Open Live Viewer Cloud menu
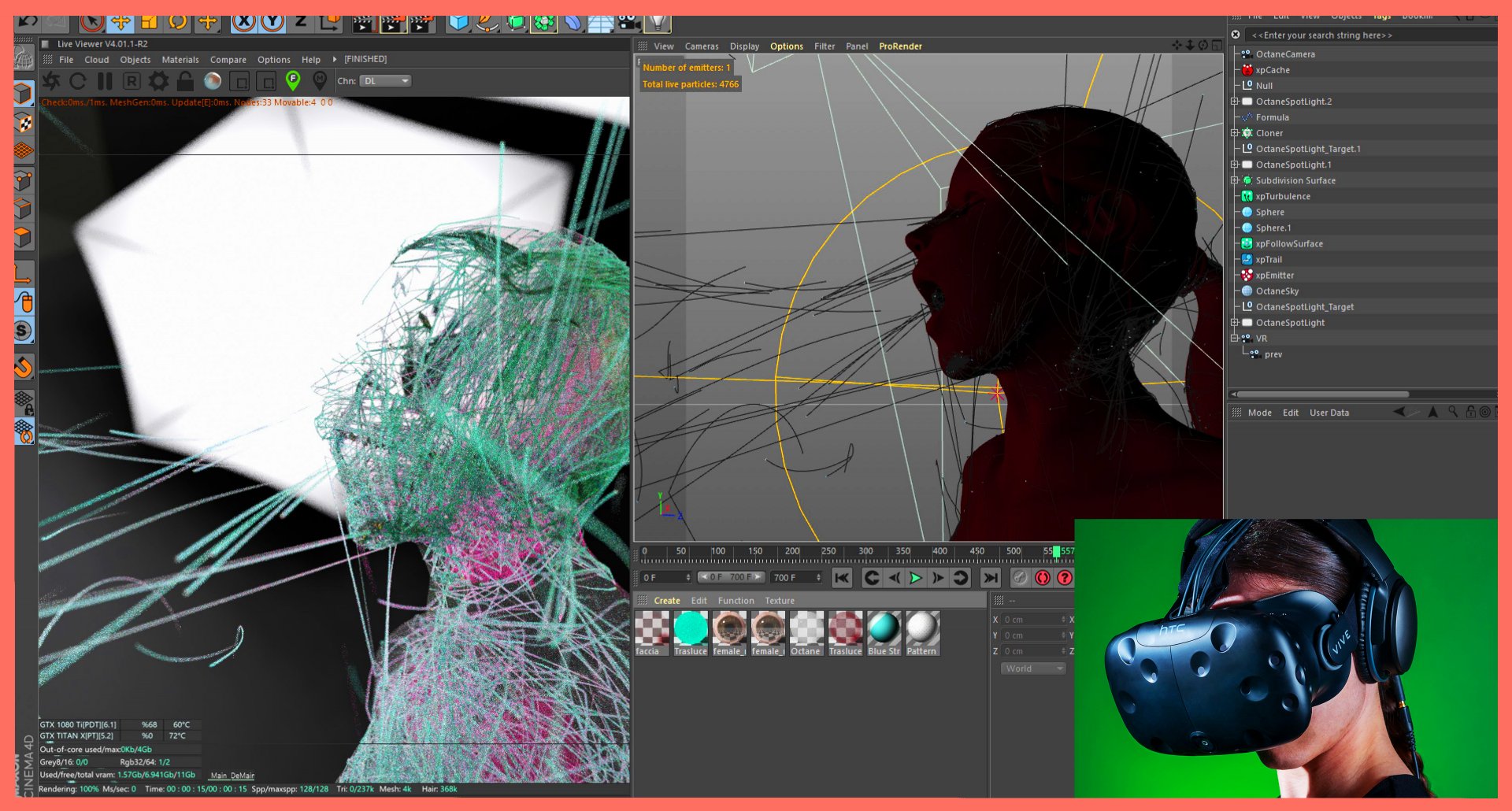 tap(97, 60)
